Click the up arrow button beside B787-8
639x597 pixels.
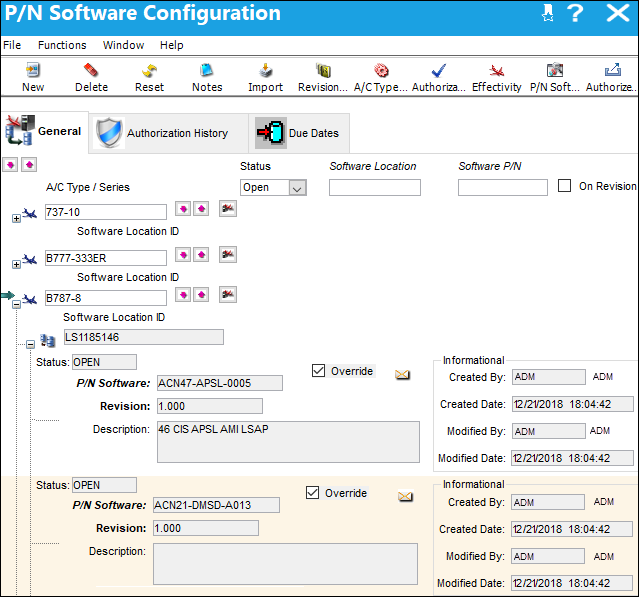[201, 295]
